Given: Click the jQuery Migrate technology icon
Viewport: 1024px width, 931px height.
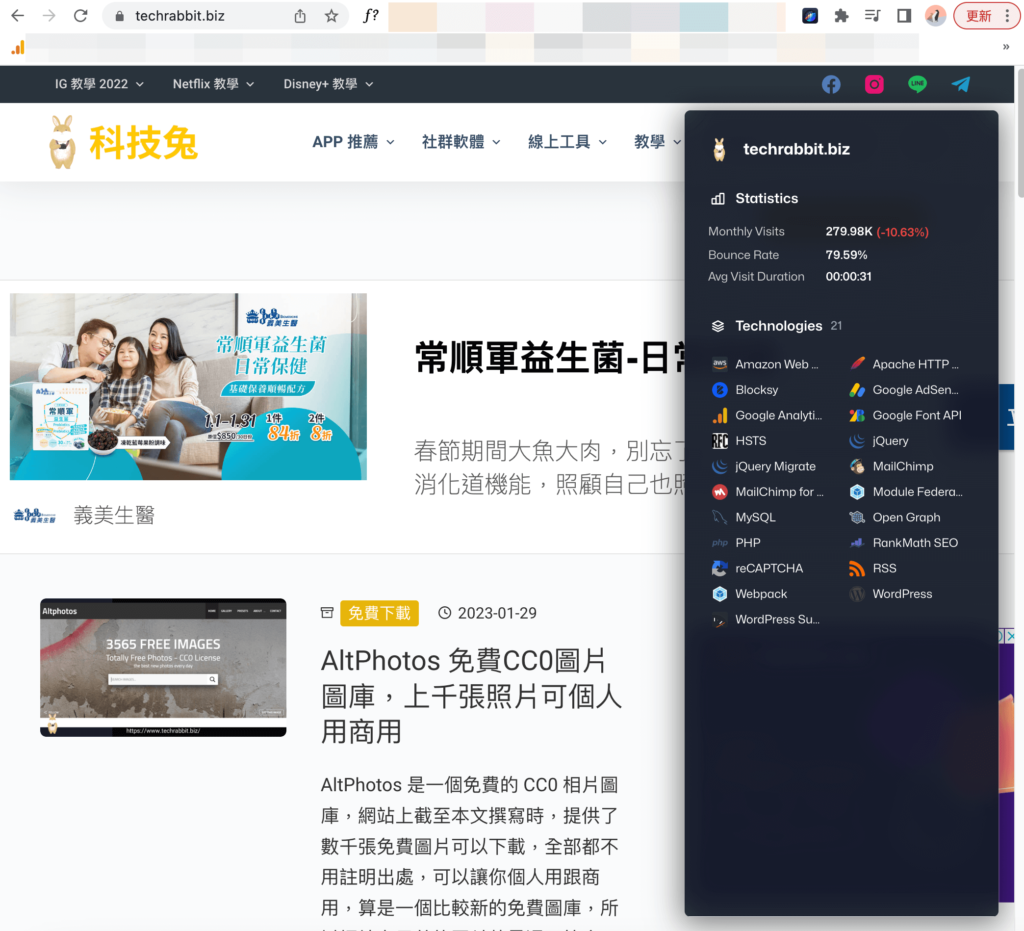Looking at the screenshot, I should pos(720,466).
